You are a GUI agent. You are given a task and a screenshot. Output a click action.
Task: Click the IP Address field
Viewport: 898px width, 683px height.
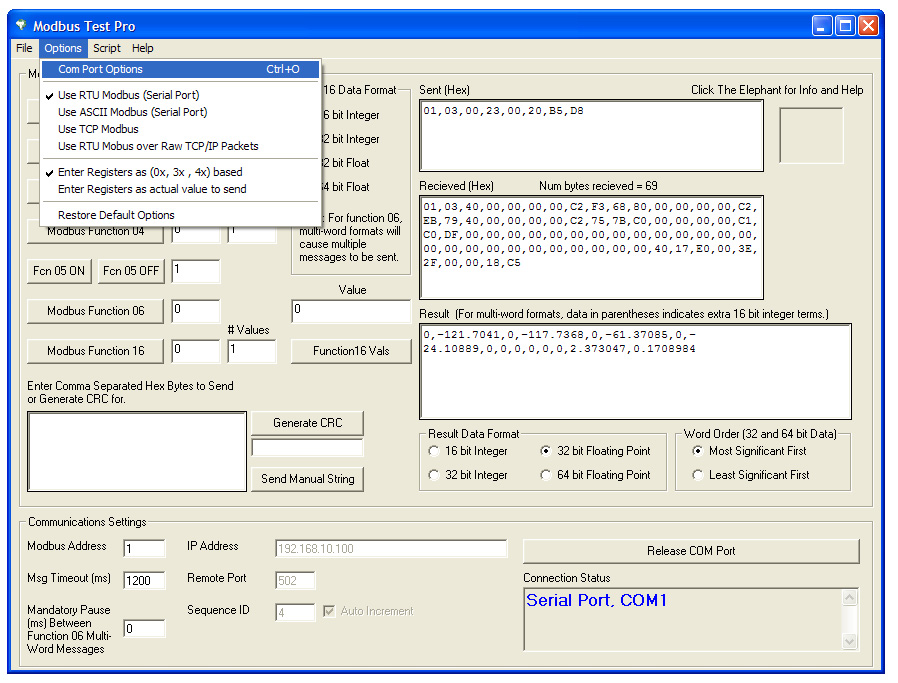[x=391, y=548]
